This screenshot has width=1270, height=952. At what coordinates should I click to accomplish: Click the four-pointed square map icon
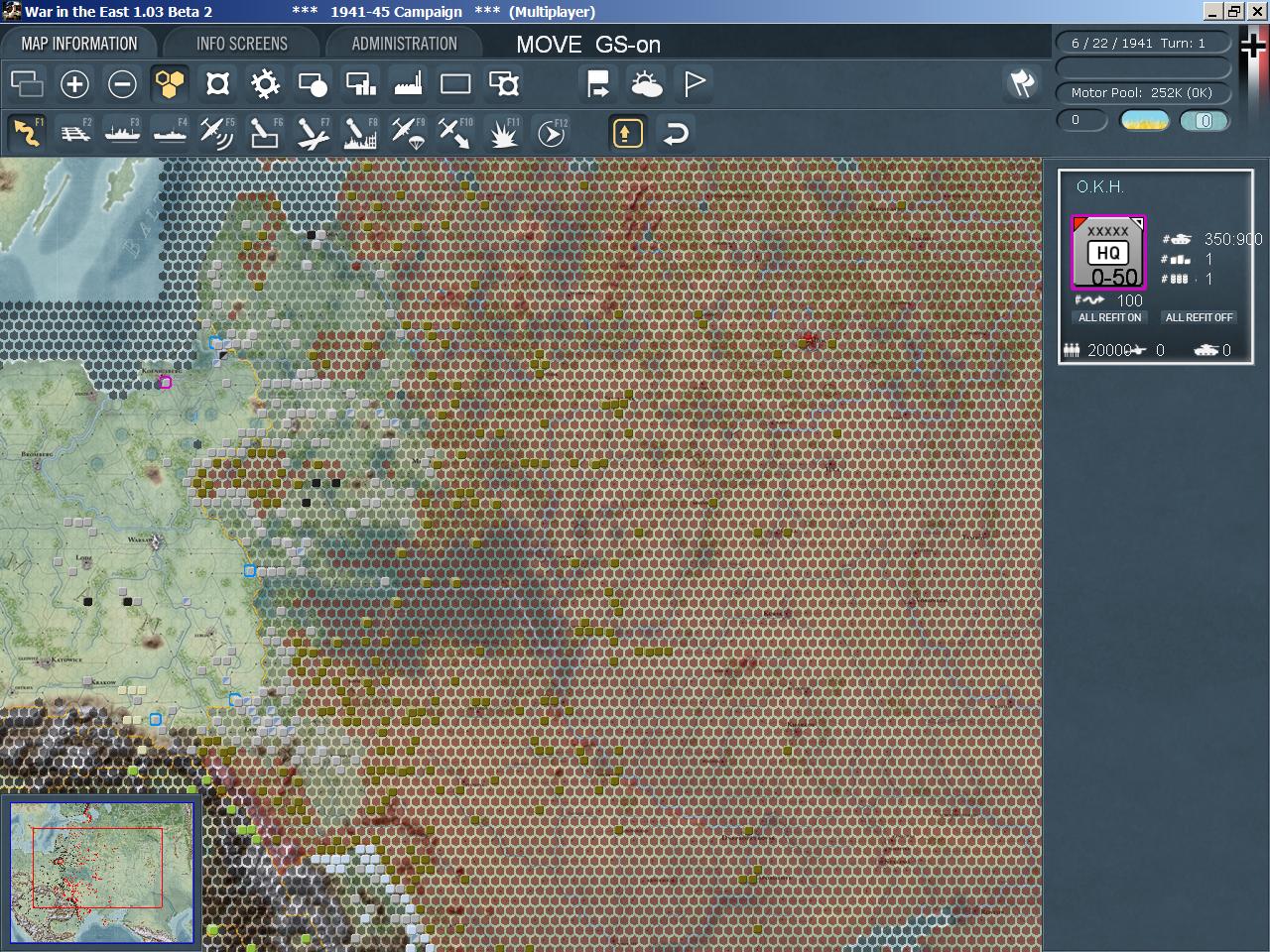coord(217,84)
